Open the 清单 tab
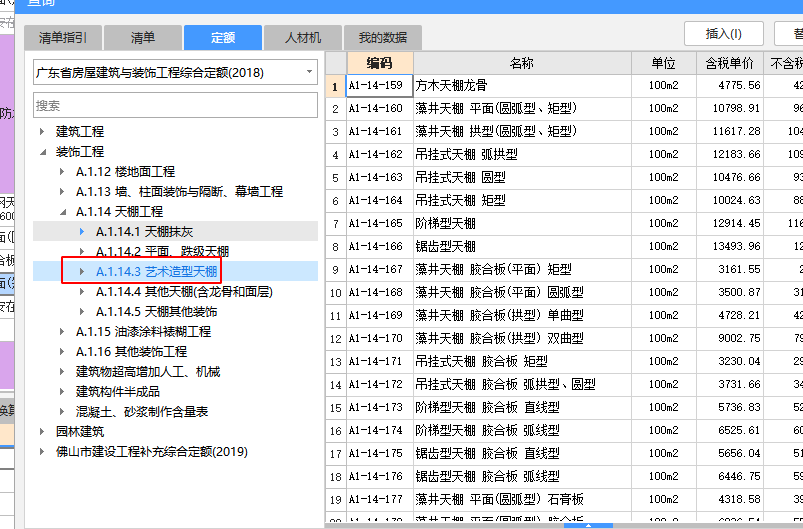Image resolution: width=803 pixels, height=529 pixels. pos(143,37)
